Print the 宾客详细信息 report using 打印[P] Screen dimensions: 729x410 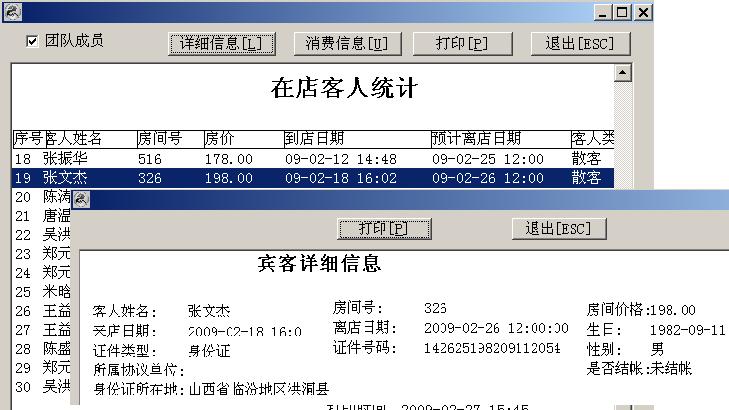[376, 228]
